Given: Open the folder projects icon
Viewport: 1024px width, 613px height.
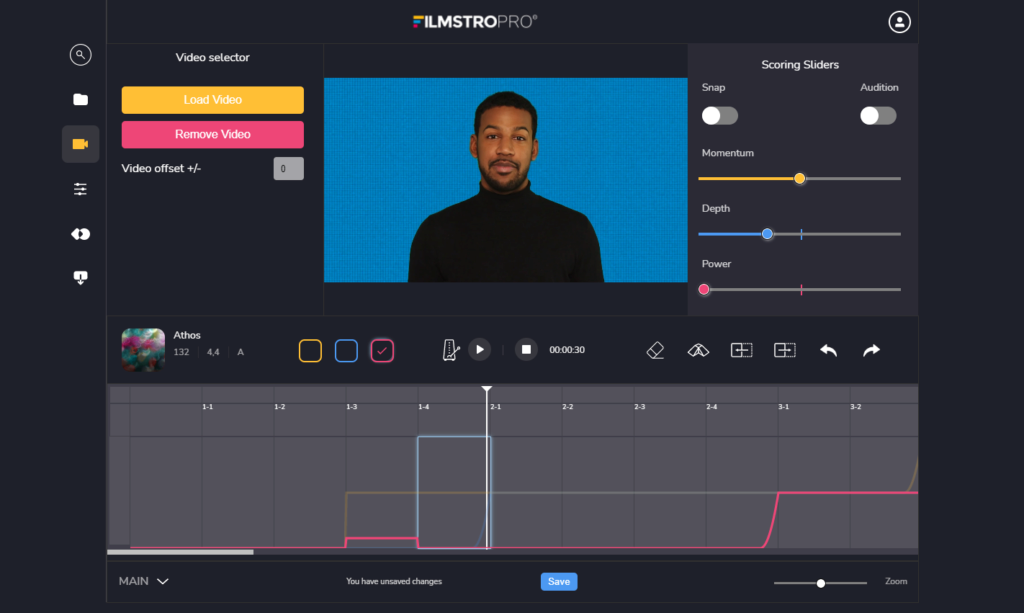Looking at the screenshot, I should click(80, 99).
